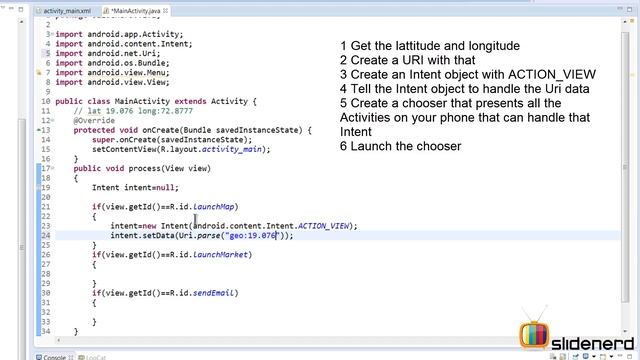This screenshot has width=640, height=360.
Task: Click the override indicator on line 13
Action: click(x=39, y=130)
